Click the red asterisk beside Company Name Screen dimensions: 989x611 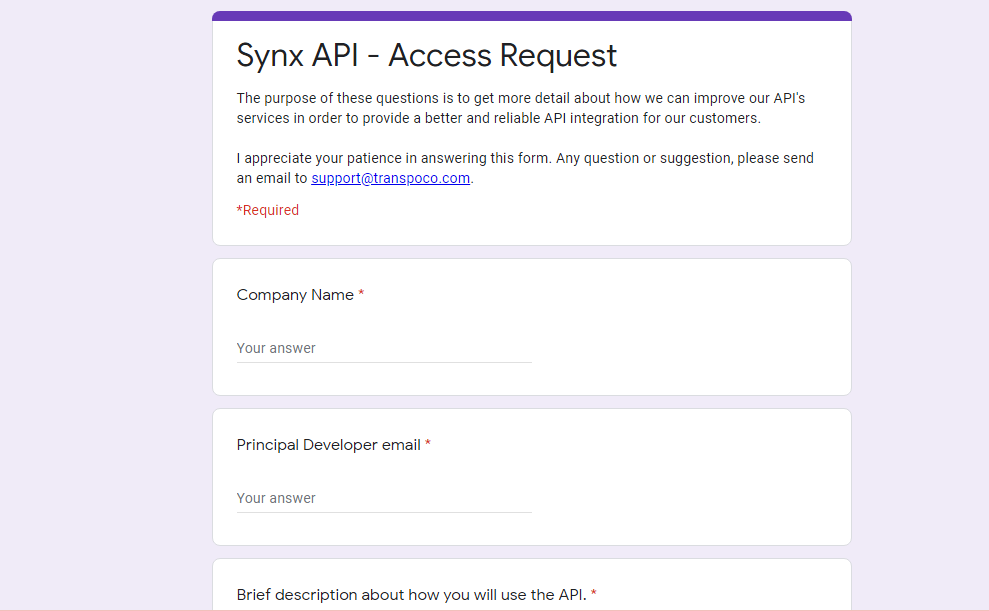(x=361, y=293)
